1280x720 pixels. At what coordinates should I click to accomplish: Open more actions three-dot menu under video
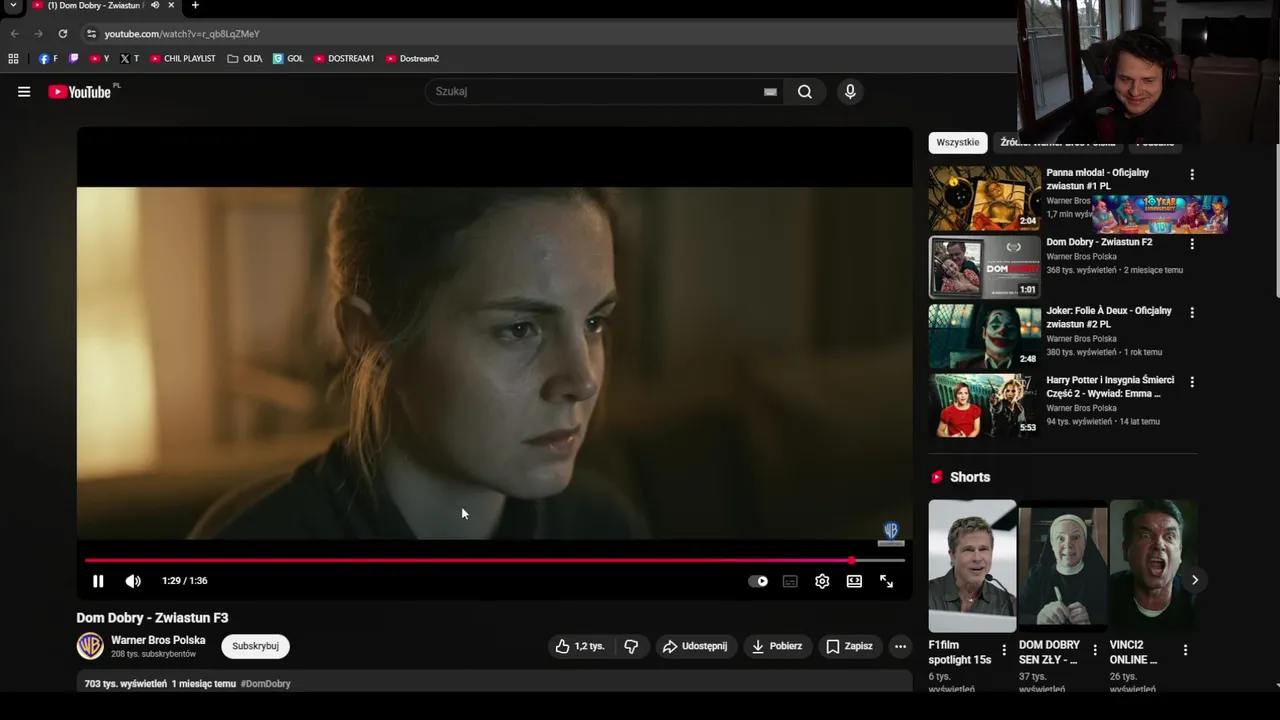900,646
